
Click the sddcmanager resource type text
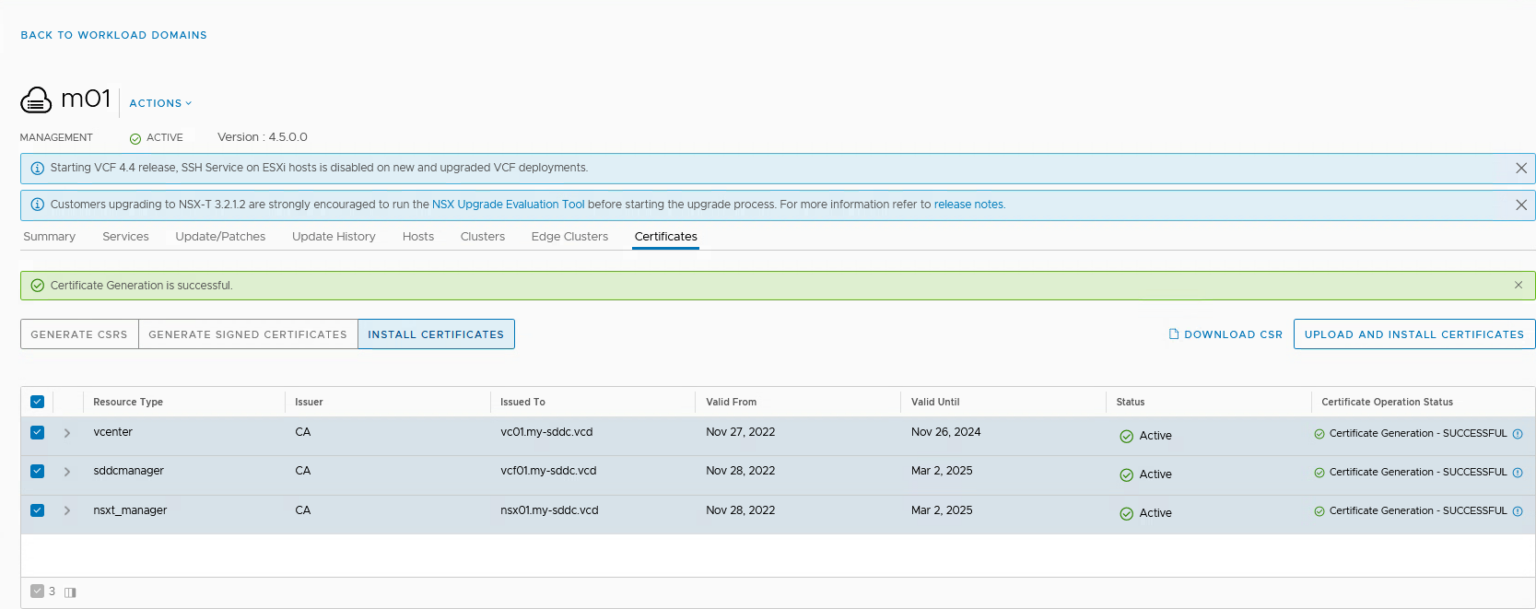coord(129,470)
